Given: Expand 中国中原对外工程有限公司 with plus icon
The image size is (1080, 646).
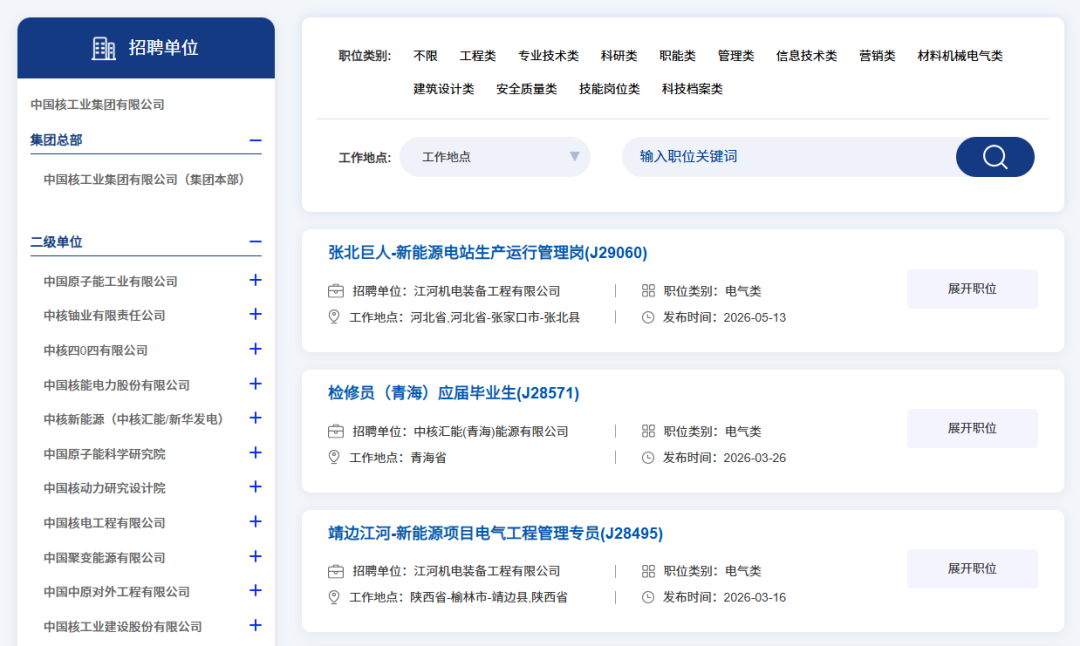Looking at the screenshot, I should [255, 590].
